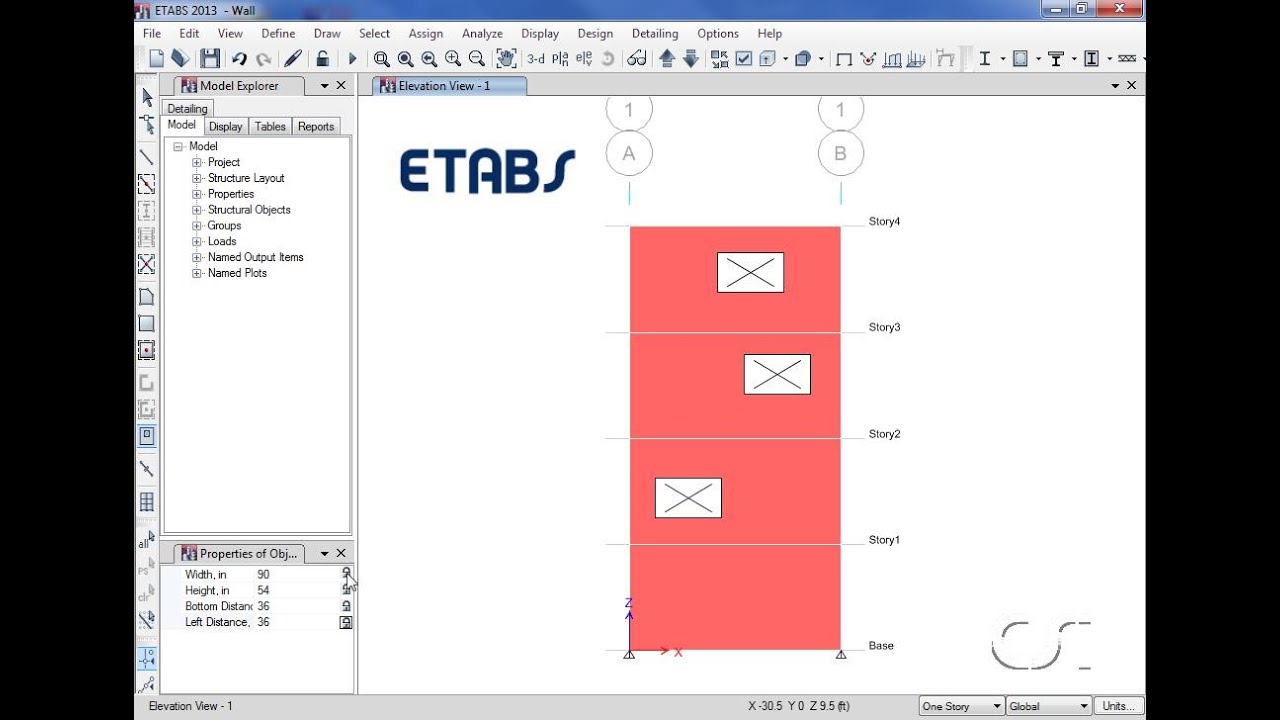Click Rubber Band Zoom magnifier icon

click(x=381, y=59)
